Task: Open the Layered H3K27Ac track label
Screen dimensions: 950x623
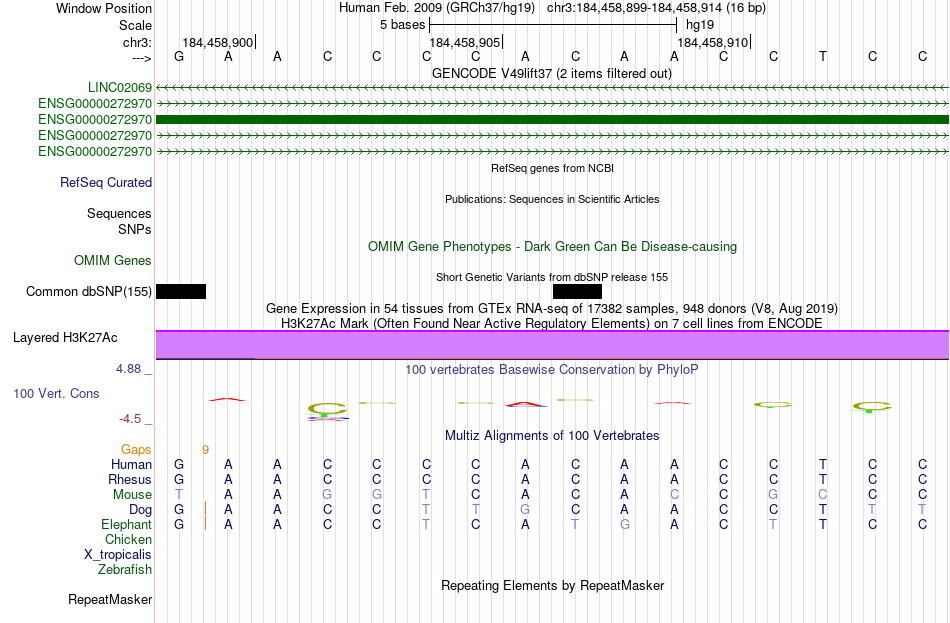Action: pos(65,338)
